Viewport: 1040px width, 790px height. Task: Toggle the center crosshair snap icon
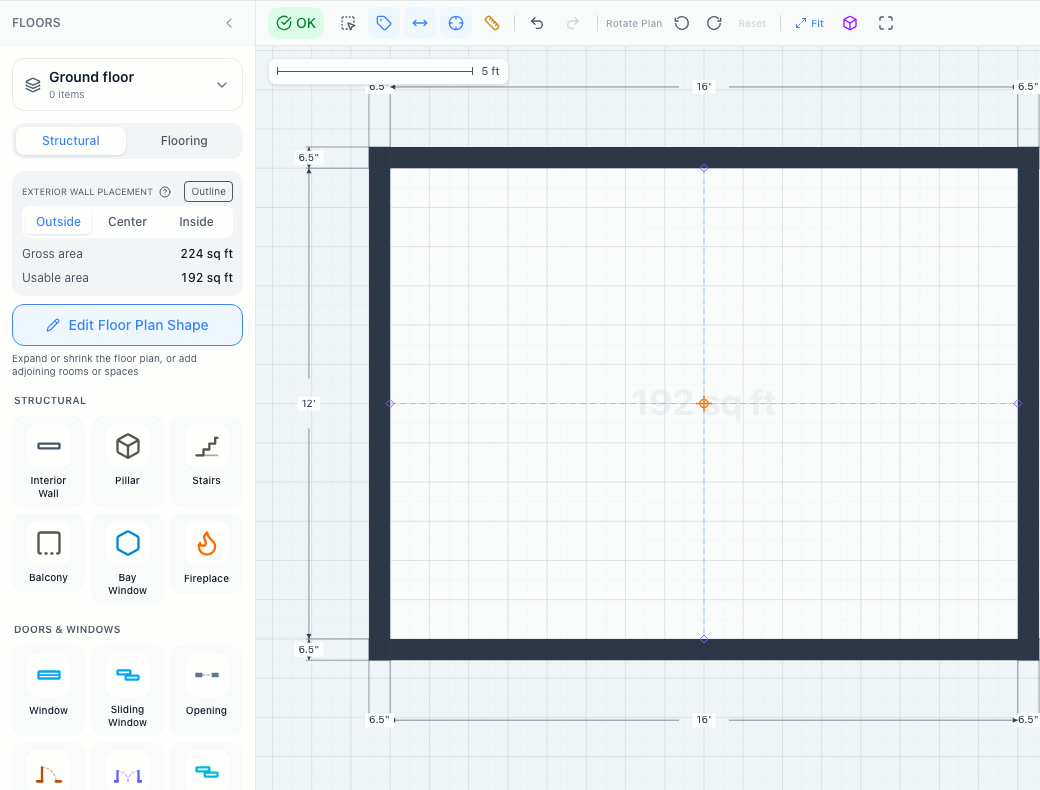(456, 23)
